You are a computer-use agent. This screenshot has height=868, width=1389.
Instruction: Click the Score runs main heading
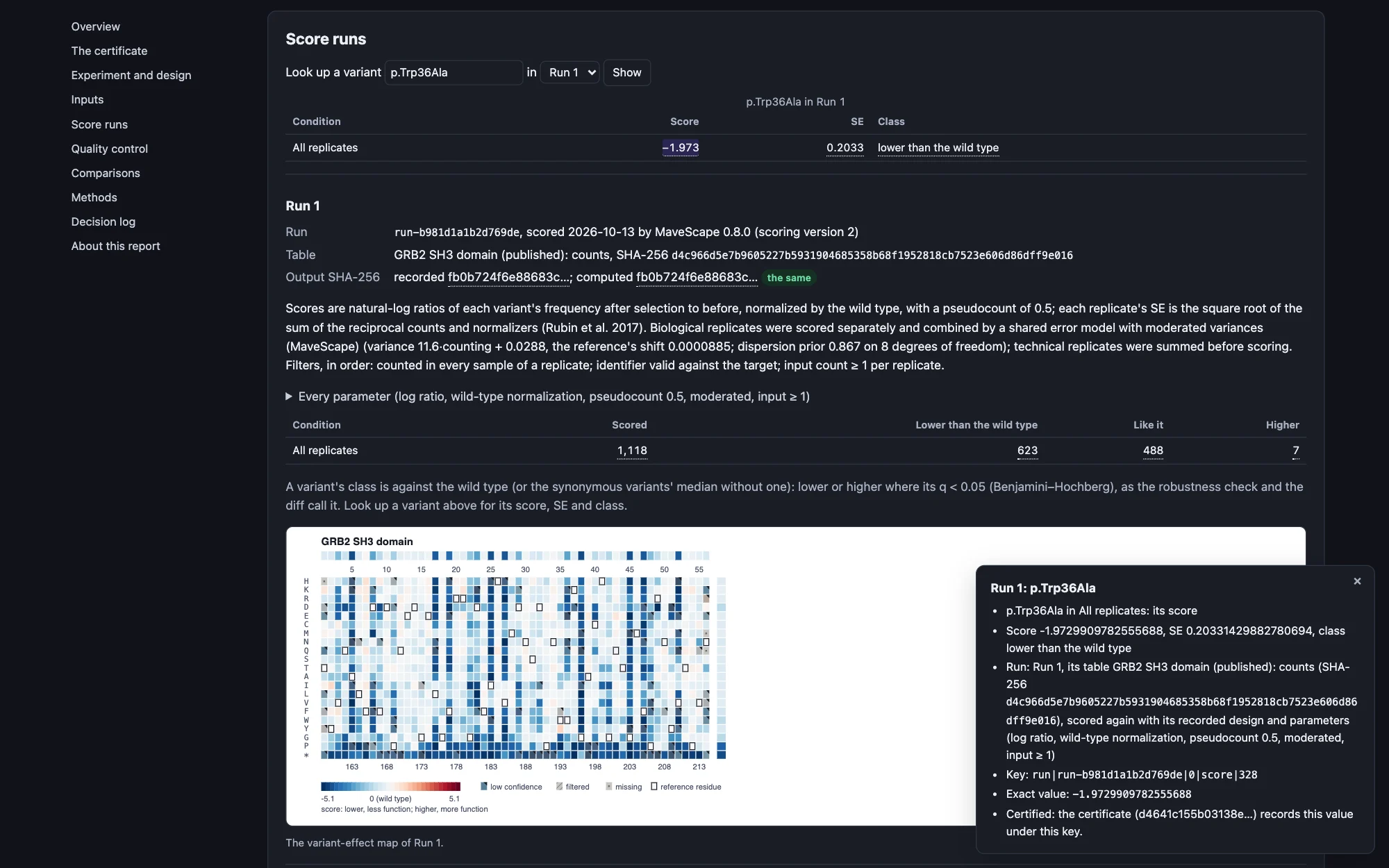point(326,39)
